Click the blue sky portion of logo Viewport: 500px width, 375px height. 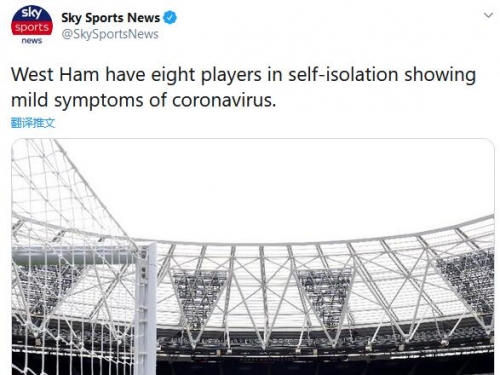(32, 14)
